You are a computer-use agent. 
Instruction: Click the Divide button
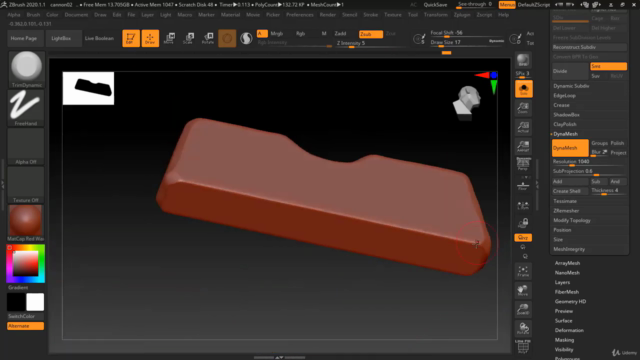[570, 71]
